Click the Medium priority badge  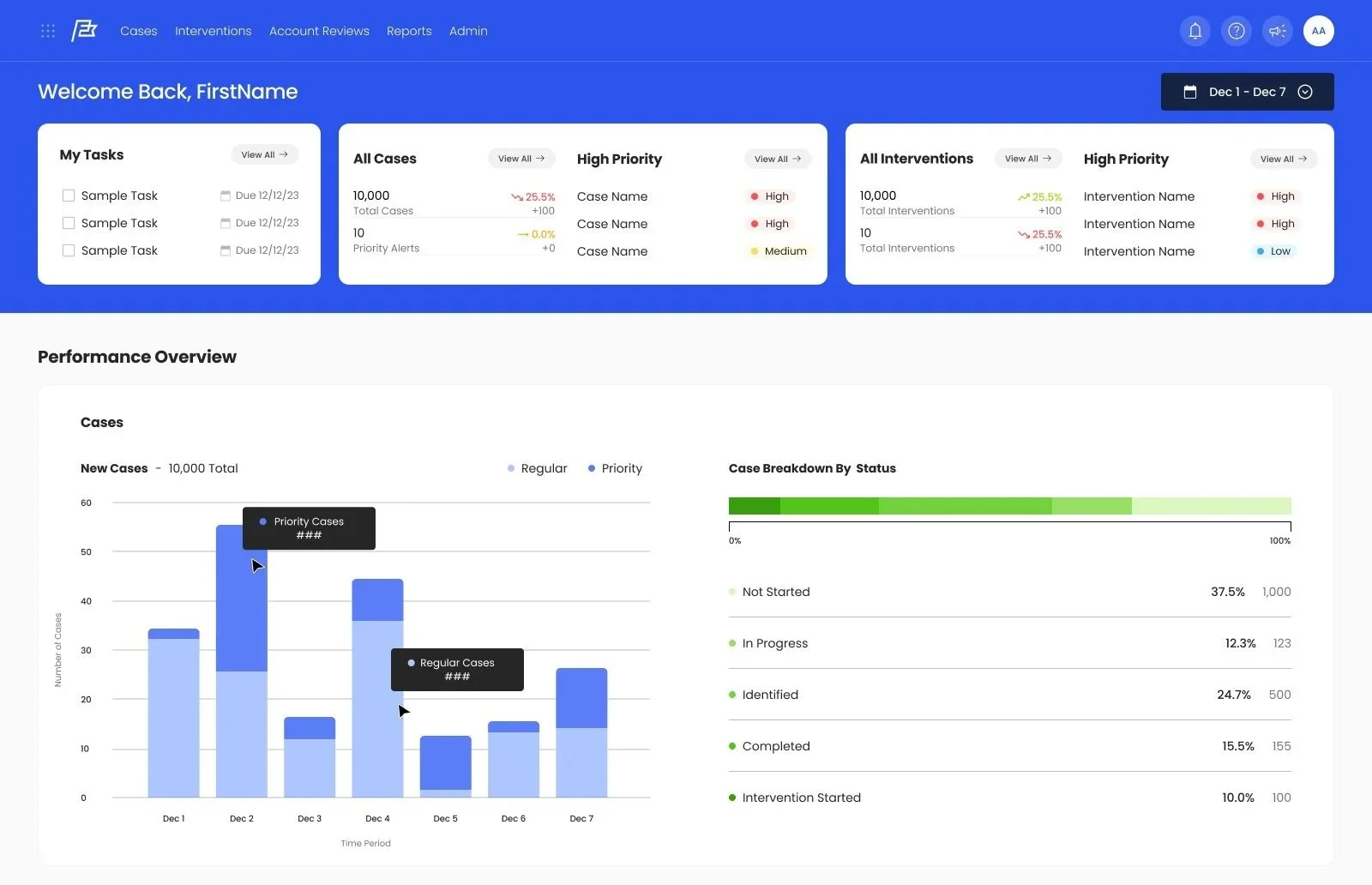(x=779, y=251)
